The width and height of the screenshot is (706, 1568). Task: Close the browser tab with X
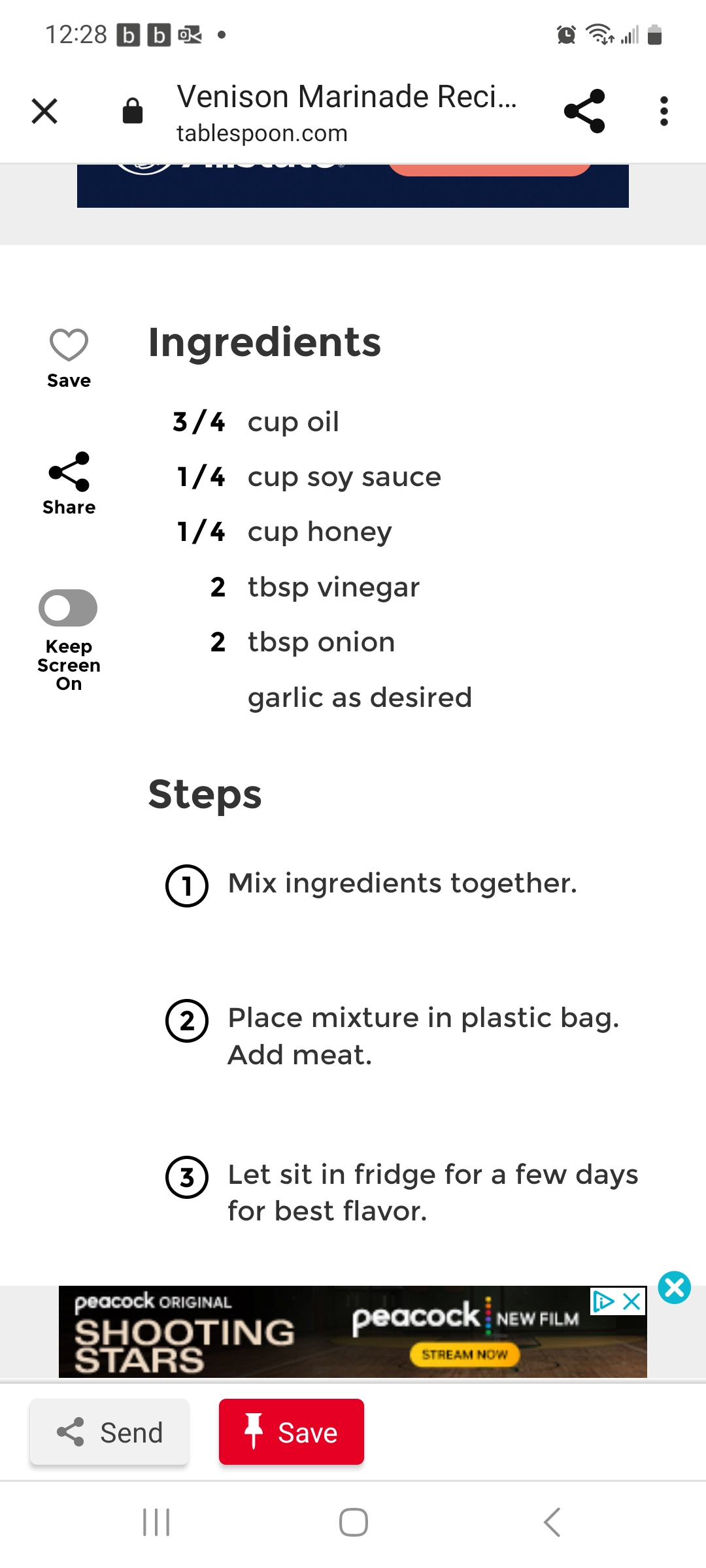44,111
